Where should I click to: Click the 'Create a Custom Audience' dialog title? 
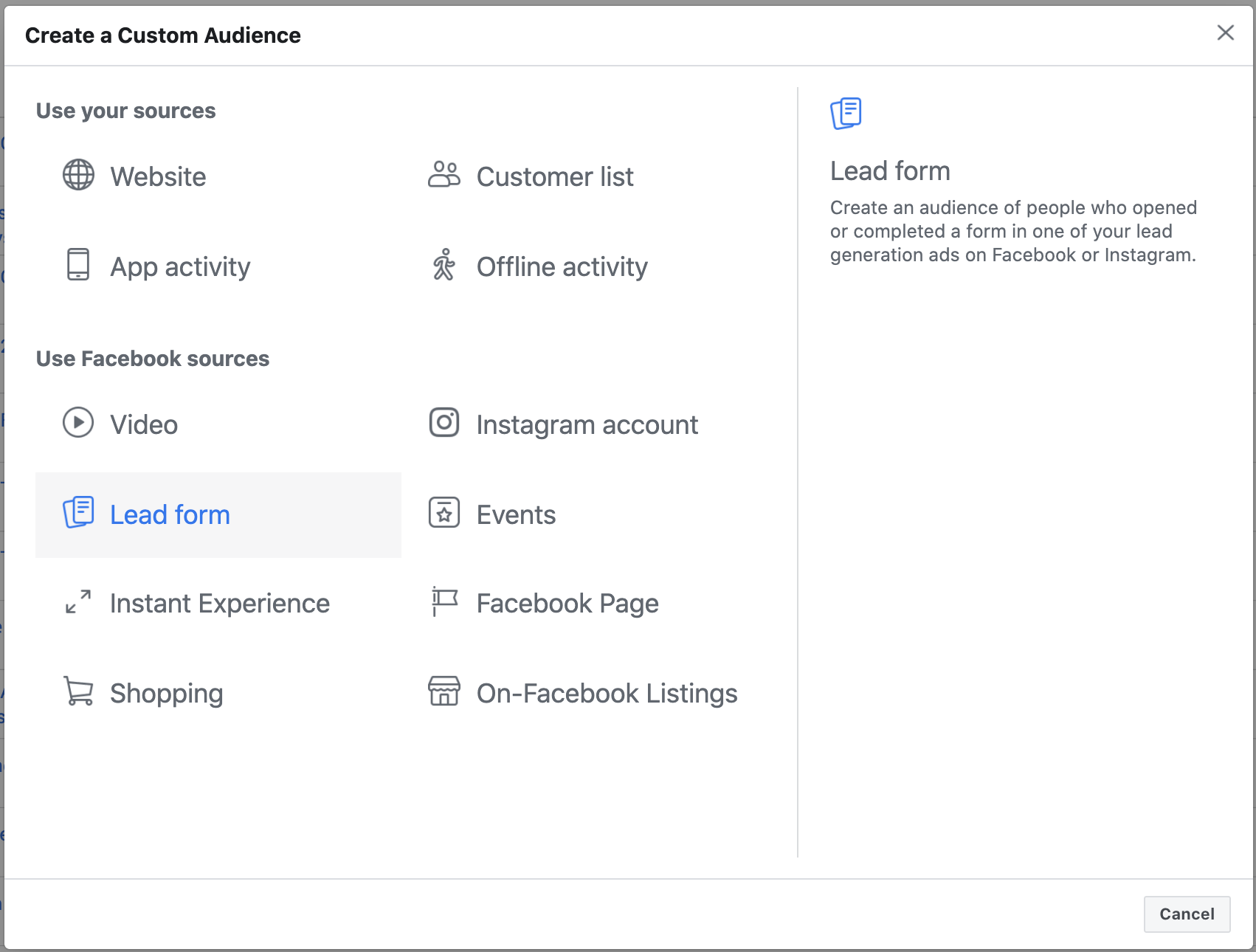(x=163, y=35)
